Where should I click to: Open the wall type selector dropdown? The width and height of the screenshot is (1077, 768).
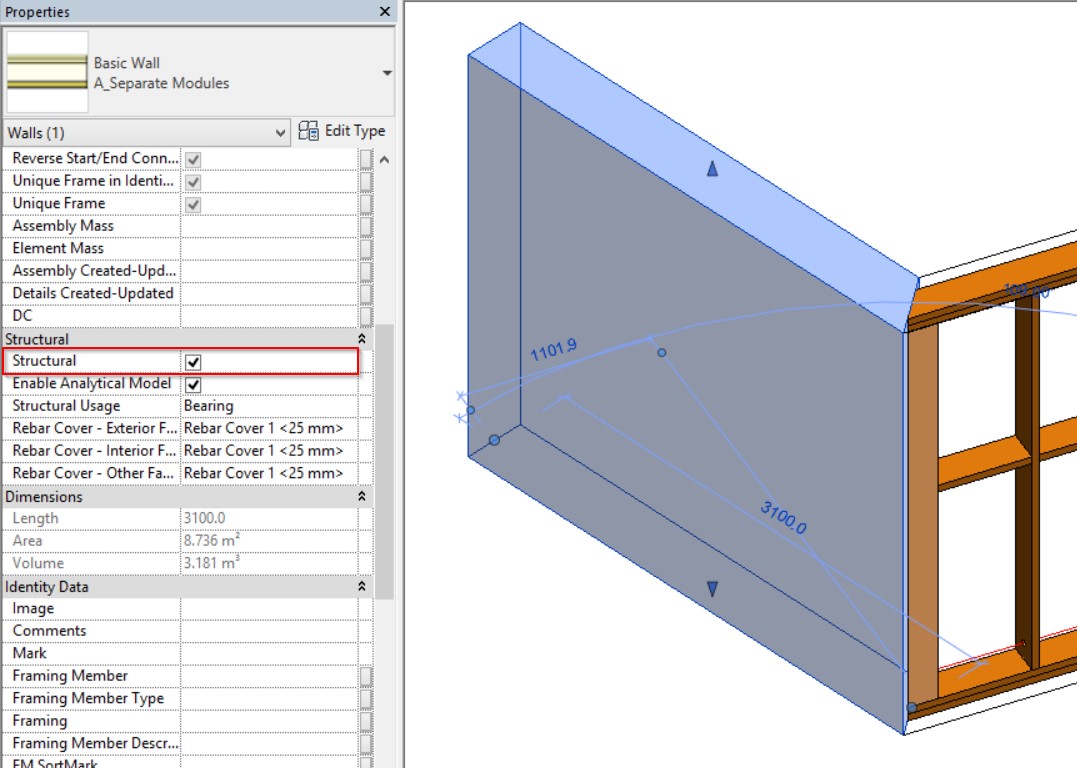(x=387, y=73)
